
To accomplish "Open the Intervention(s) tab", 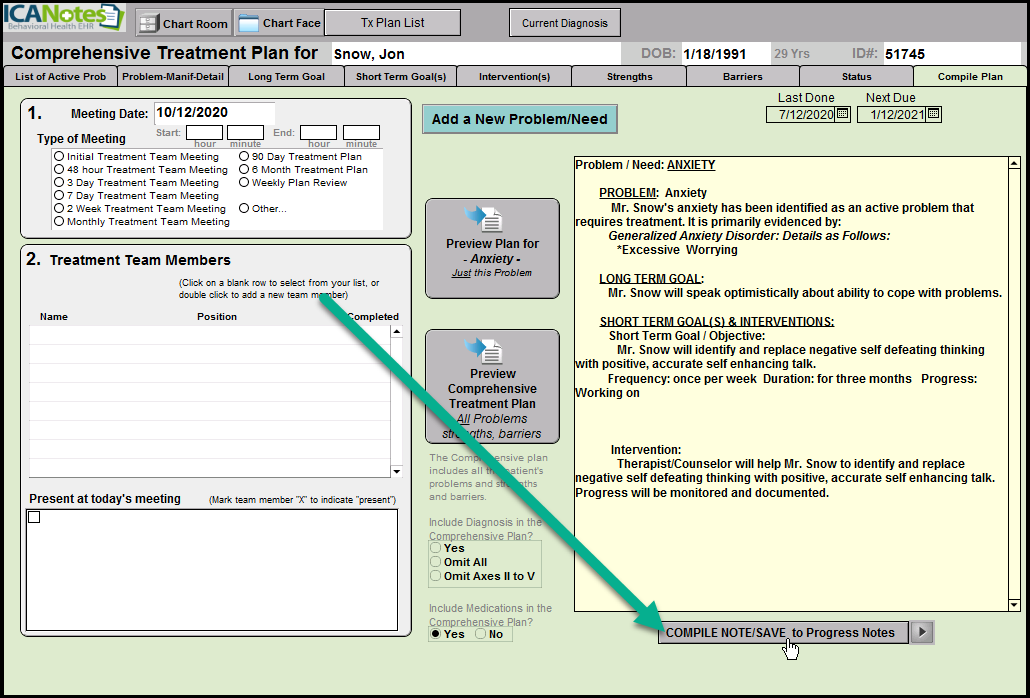I will tap(514, 76).
